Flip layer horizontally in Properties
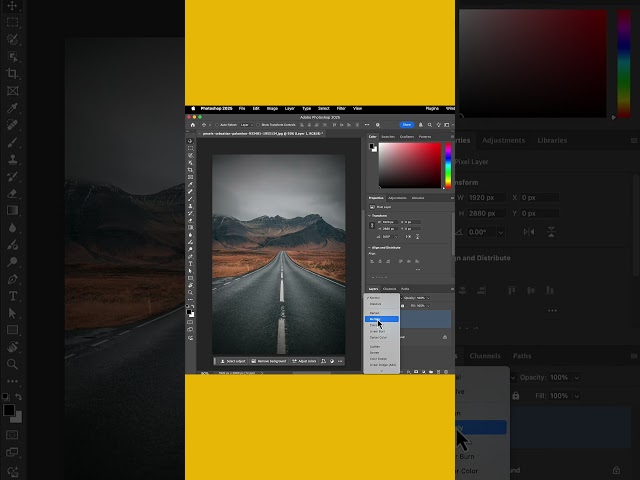Screen dimensions: 640x480 [x=408, y=237]
